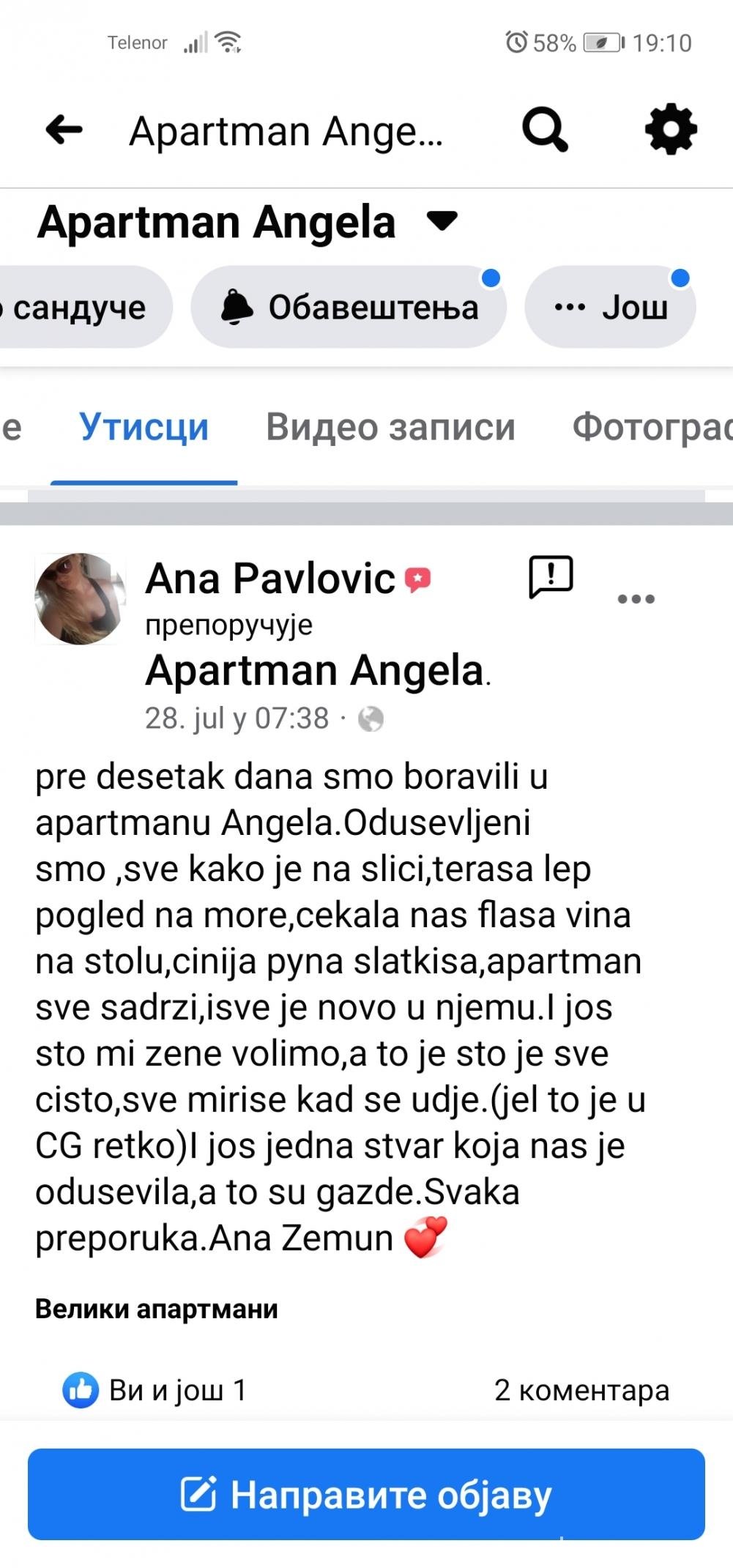Open the 2 коментара comments link

pos(581,1389)
